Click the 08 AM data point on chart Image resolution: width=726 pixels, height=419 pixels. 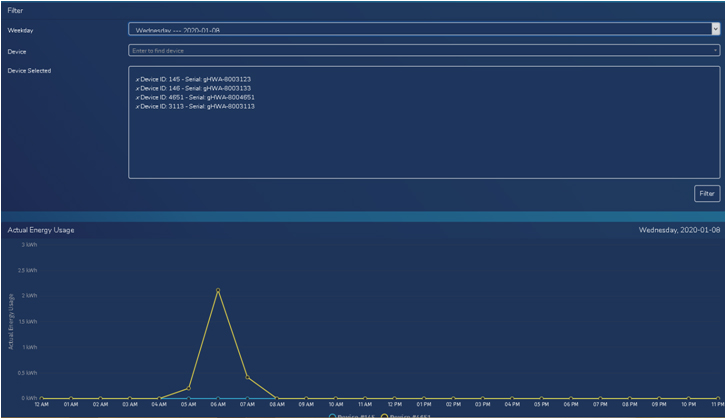pyautogui.click(x=277, y=398)
